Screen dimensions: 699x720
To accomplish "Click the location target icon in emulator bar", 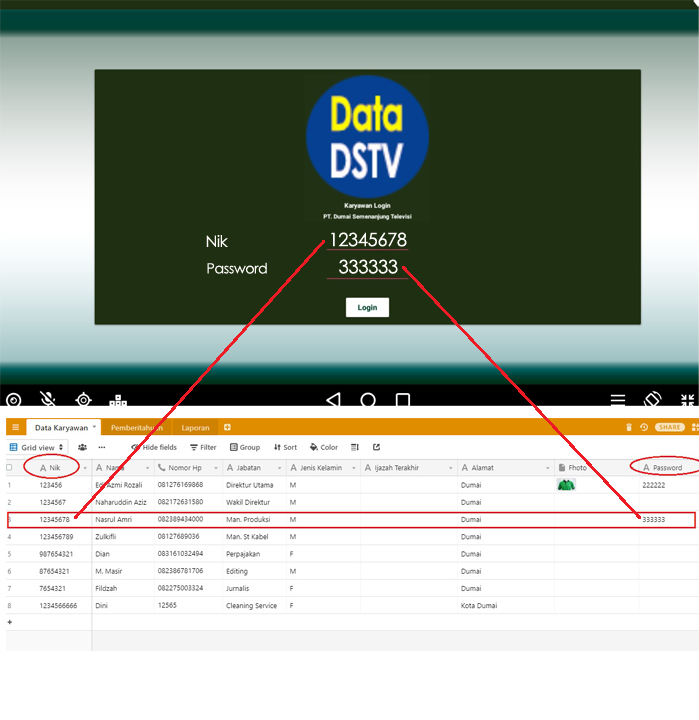I will coord(83,400).
